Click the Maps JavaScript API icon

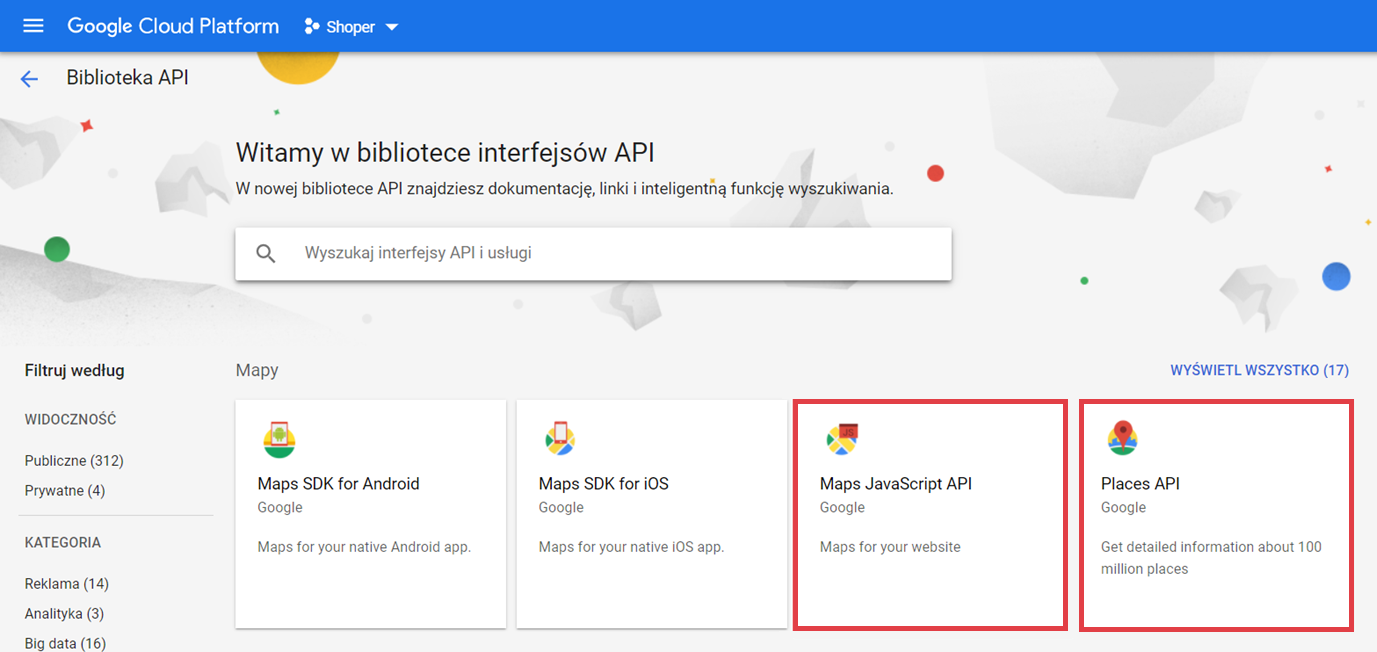pyautogui.click(x=842, y=438)
